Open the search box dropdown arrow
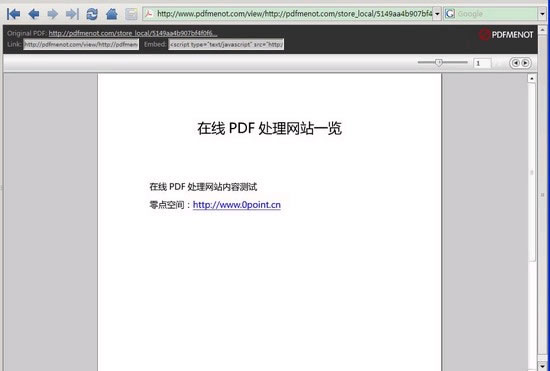This screenshot has height=371, width=550. coord(542,14)
